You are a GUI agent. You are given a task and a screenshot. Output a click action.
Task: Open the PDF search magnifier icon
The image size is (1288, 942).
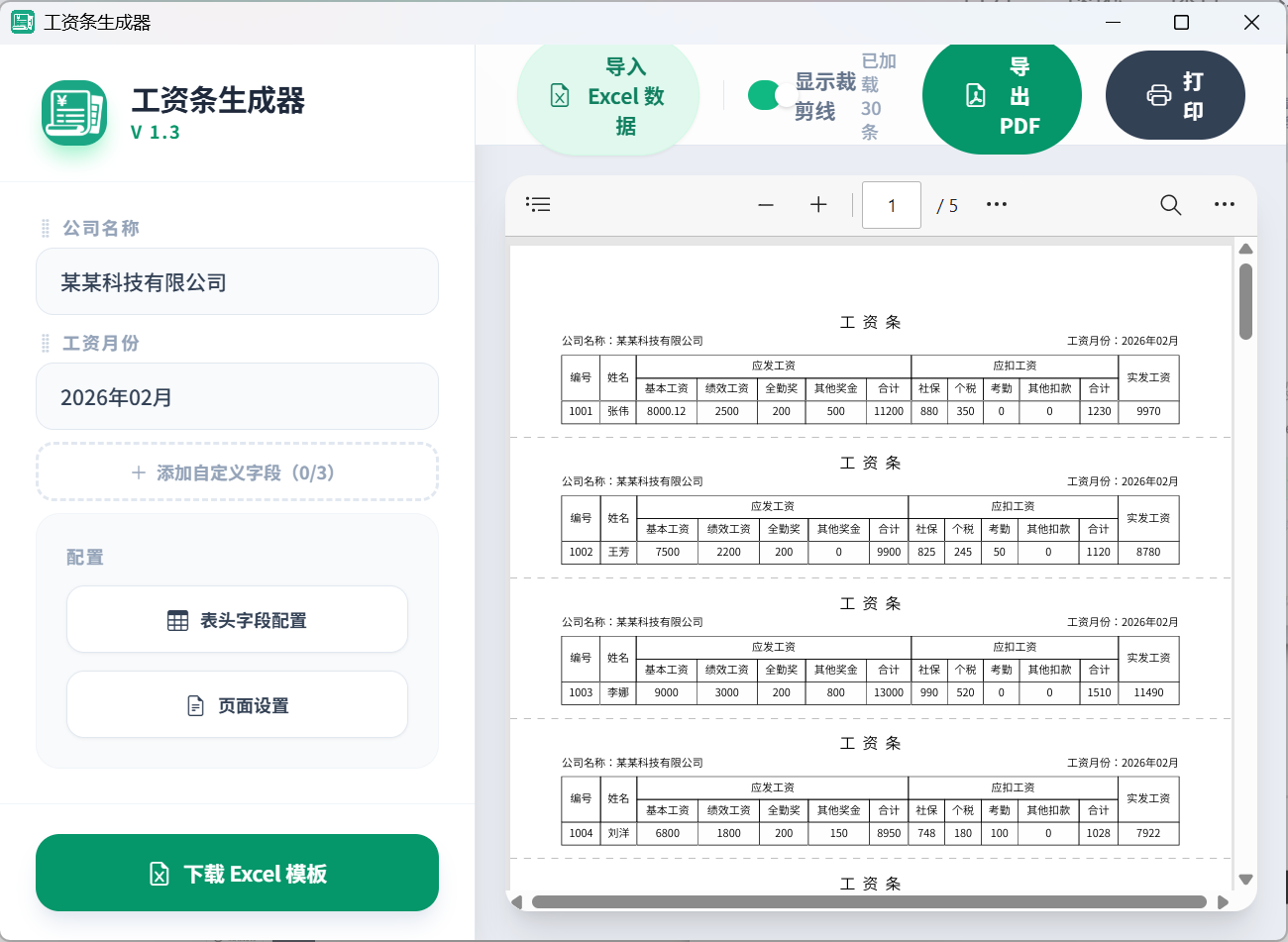pos(1171,205)
